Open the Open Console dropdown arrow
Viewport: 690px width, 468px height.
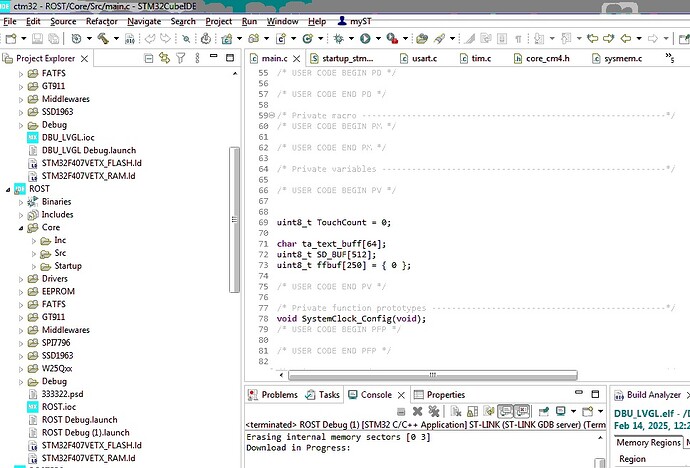tap(600, 411)
